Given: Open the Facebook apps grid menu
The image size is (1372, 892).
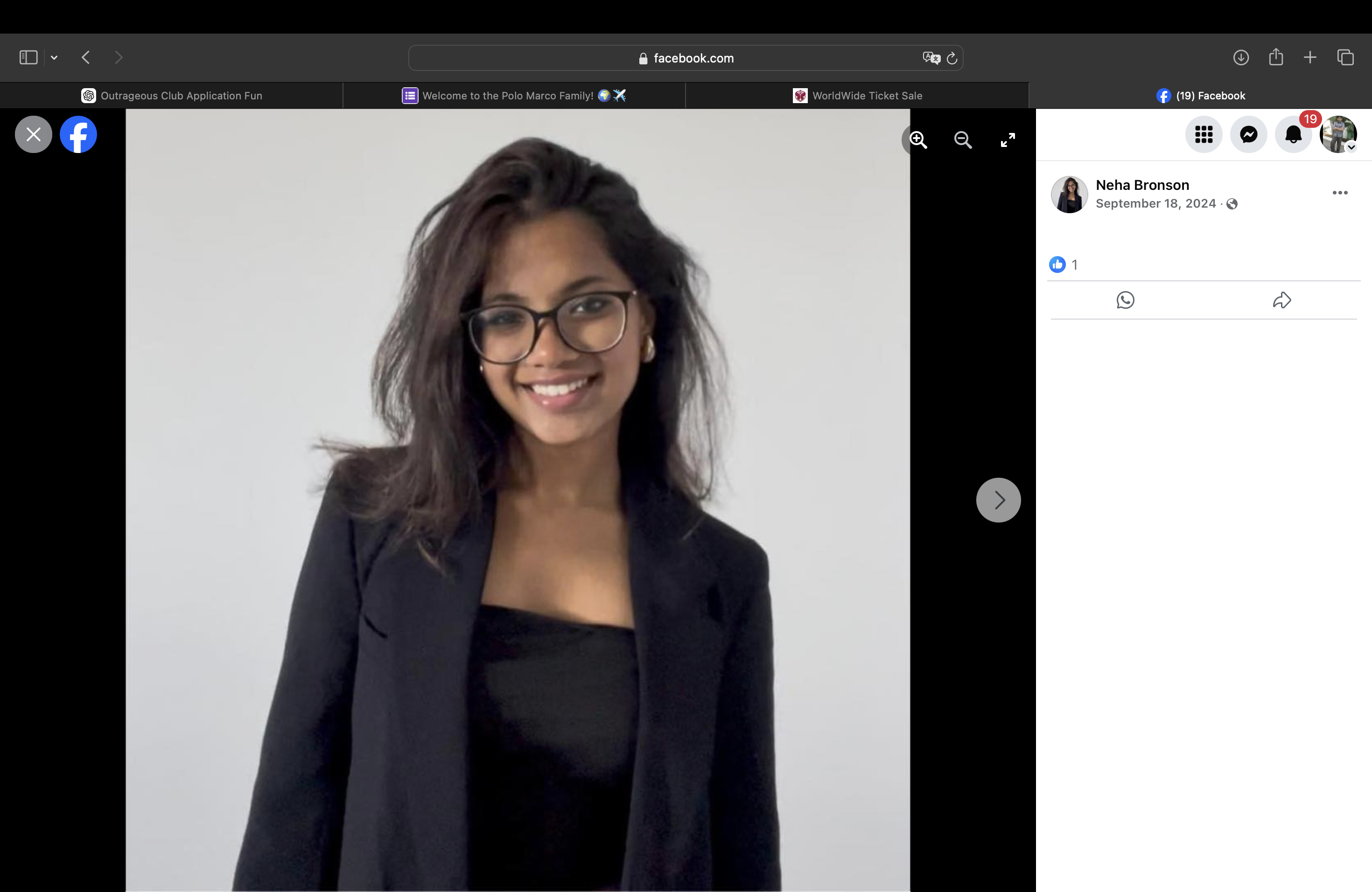Looking at the screenshot, I should point(1204,135).
